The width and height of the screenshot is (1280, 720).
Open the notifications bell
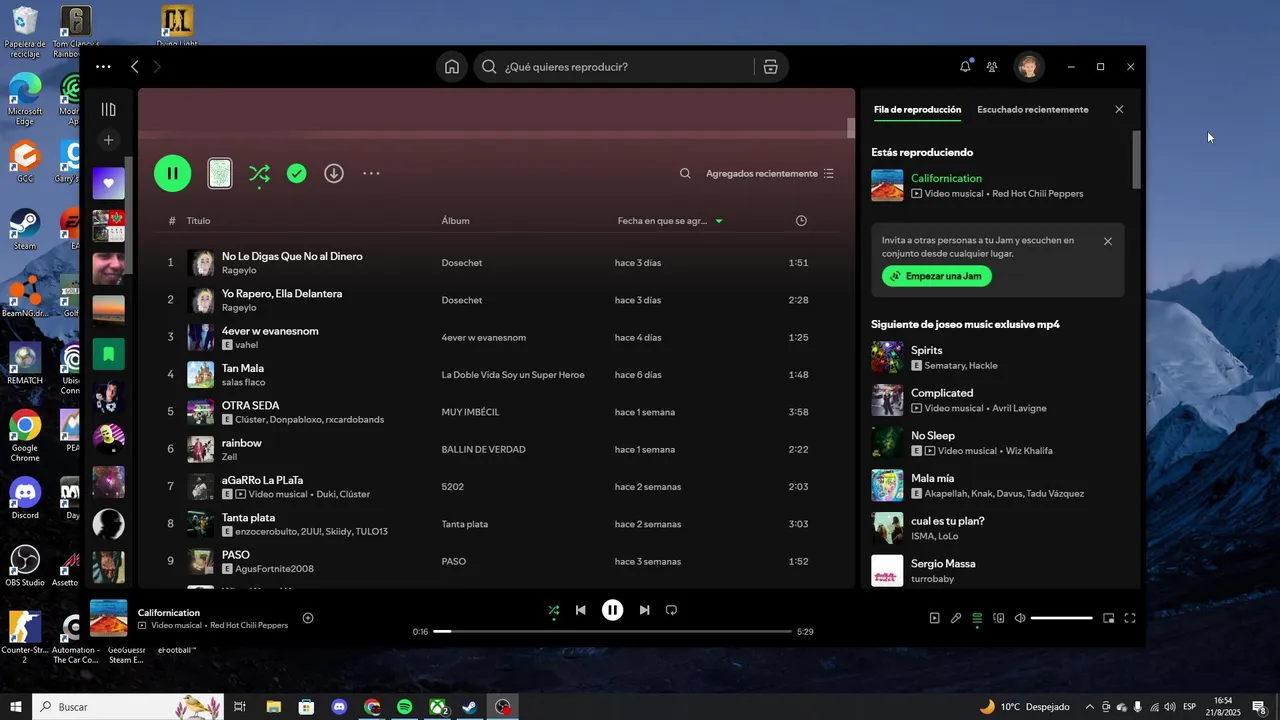(x=965, y=67)
